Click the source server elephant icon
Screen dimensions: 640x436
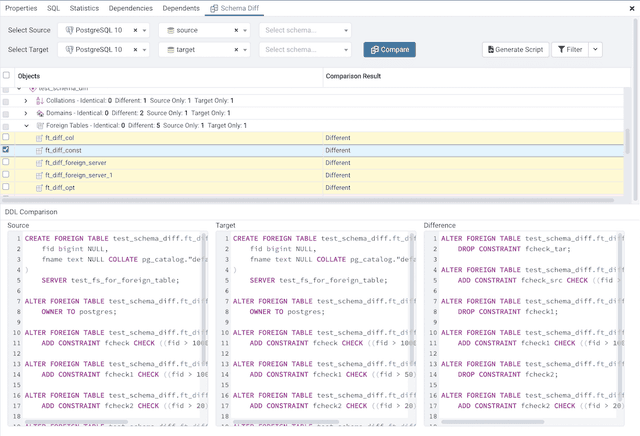[x=69, y=30]
